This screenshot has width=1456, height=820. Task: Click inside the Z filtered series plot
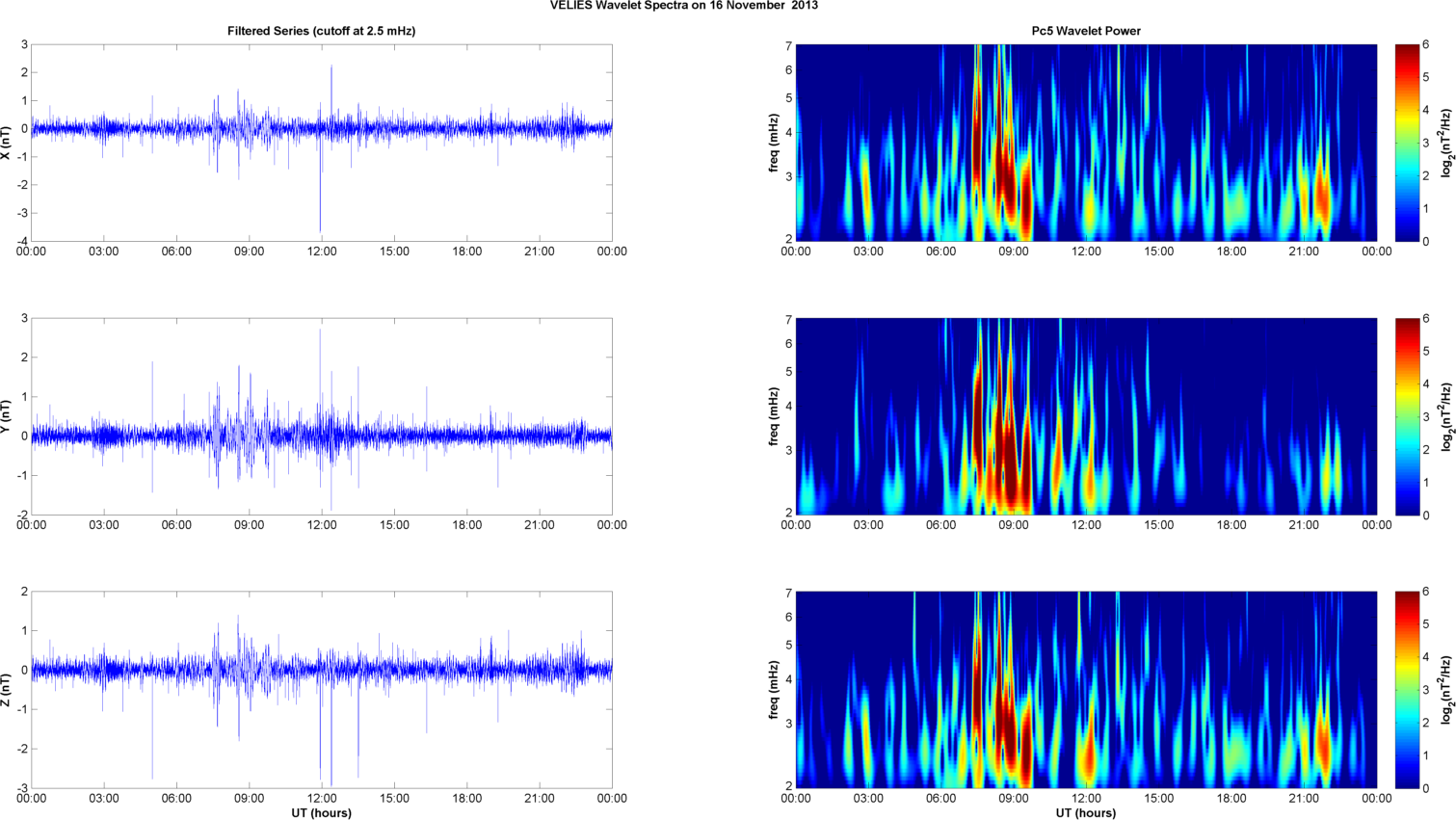tap(321, 690)
